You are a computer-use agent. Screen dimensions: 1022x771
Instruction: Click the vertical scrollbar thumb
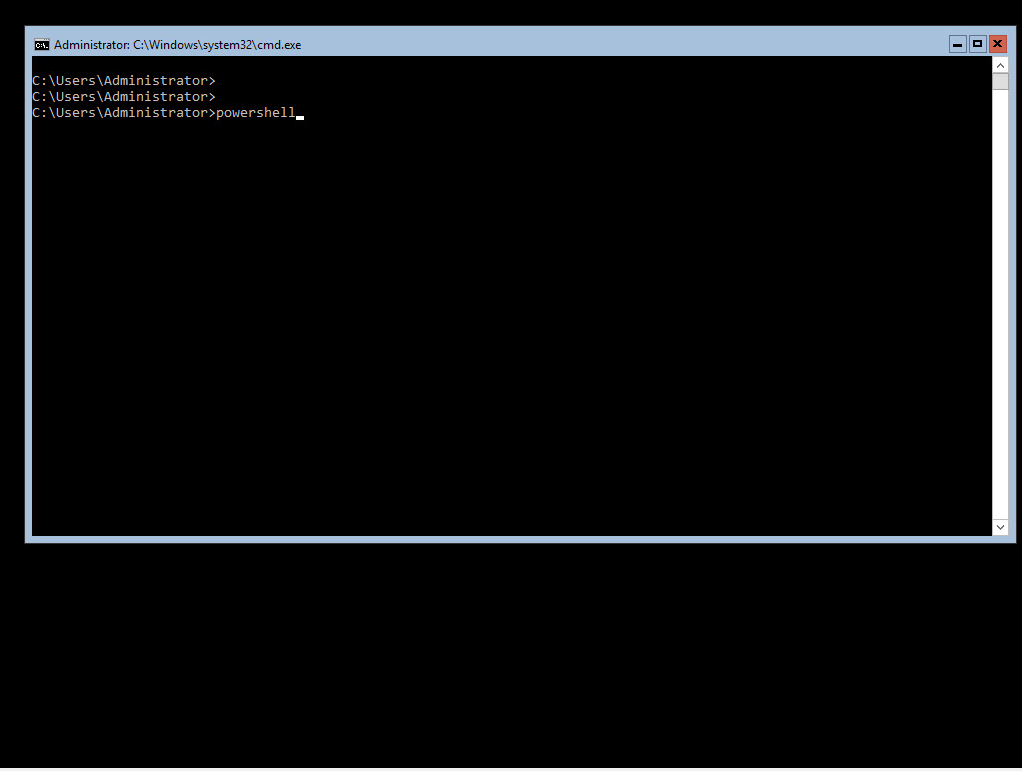[x=1000, y=81]
